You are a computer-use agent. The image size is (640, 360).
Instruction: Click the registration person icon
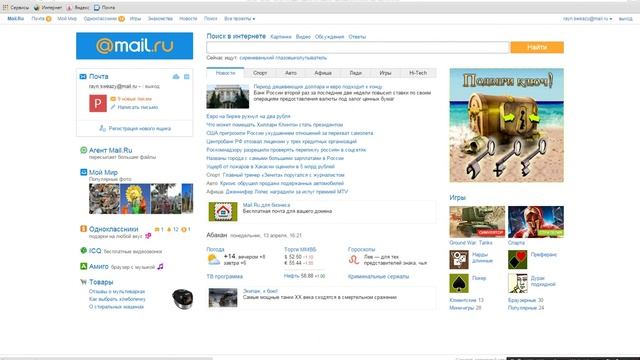(x=102, y=128)
